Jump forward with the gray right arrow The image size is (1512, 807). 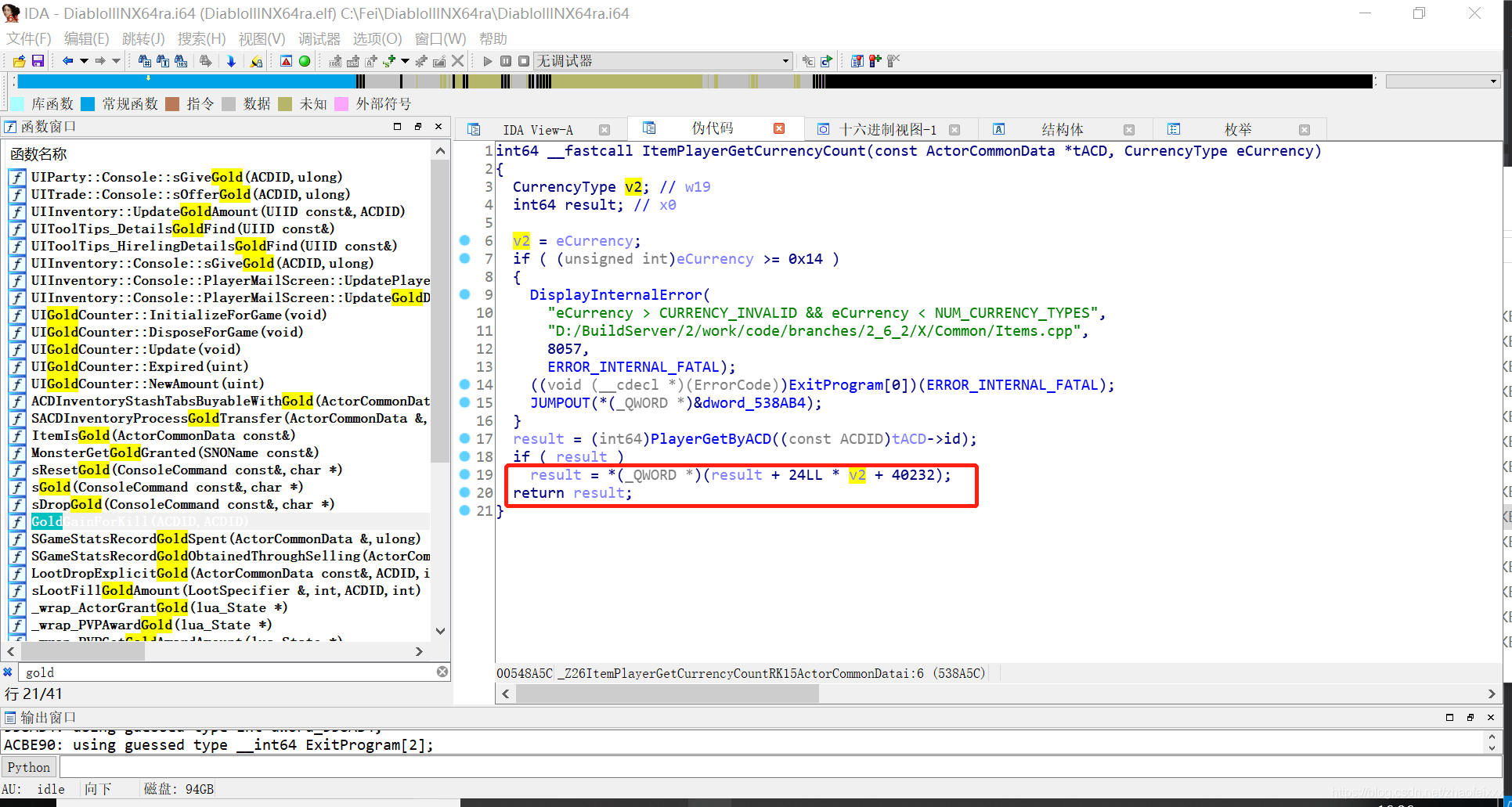[x=100, y=61]
